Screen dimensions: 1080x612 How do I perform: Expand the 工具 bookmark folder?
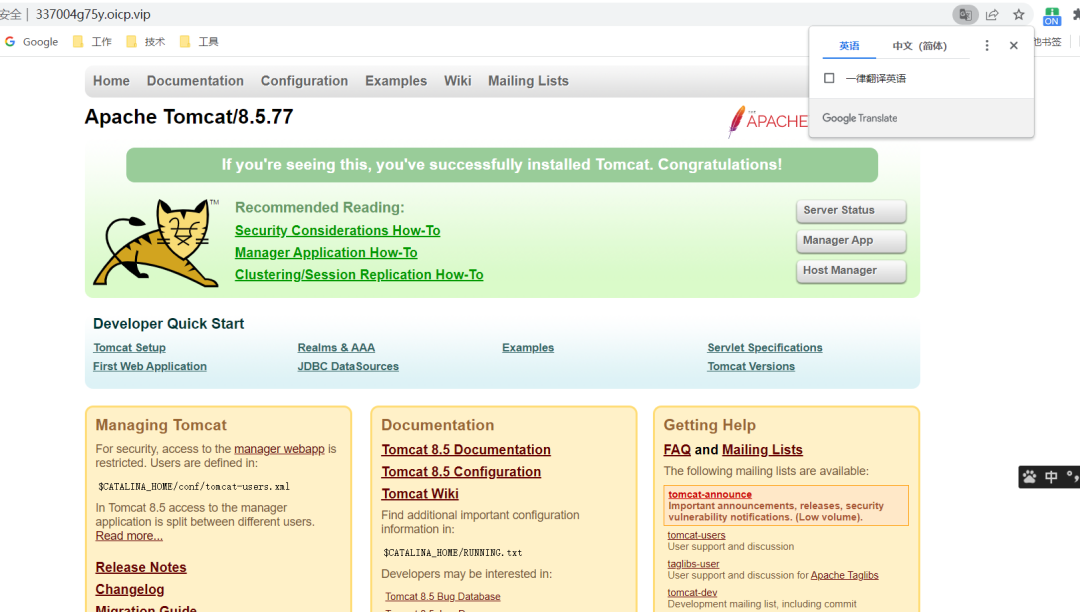point(199,42)
